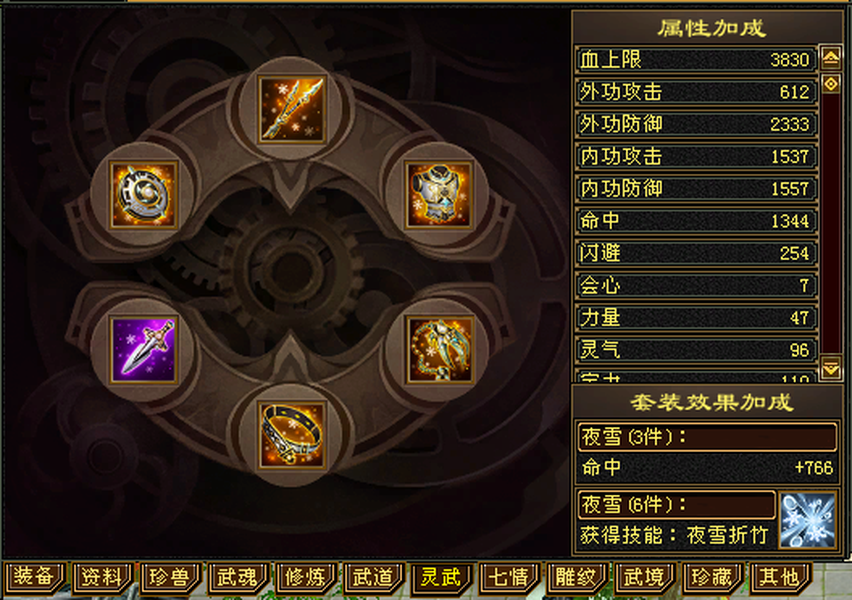This screenshot has height=600, width=852.
Task: Select the 修炼 tab
Action: (x=305, y=577)
